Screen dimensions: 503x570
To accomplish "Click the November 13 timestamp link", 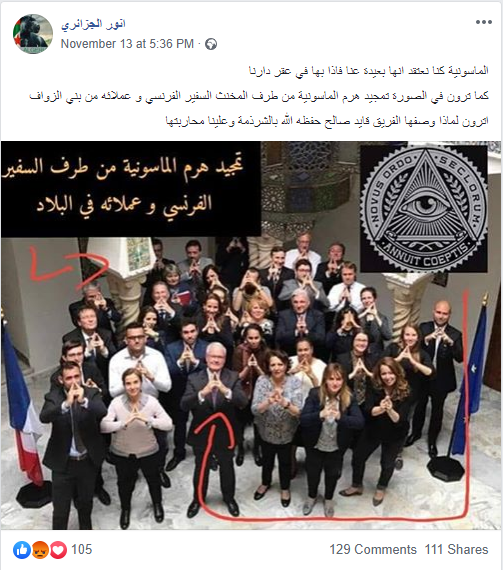I will [127, 44].
